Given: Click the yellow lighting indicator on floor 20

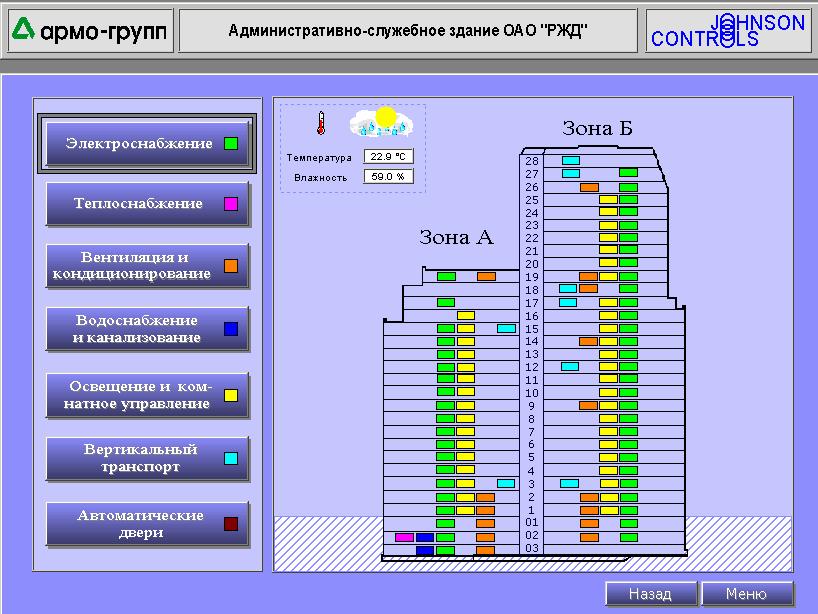Looking at the screenshot, I should [608, 263].
